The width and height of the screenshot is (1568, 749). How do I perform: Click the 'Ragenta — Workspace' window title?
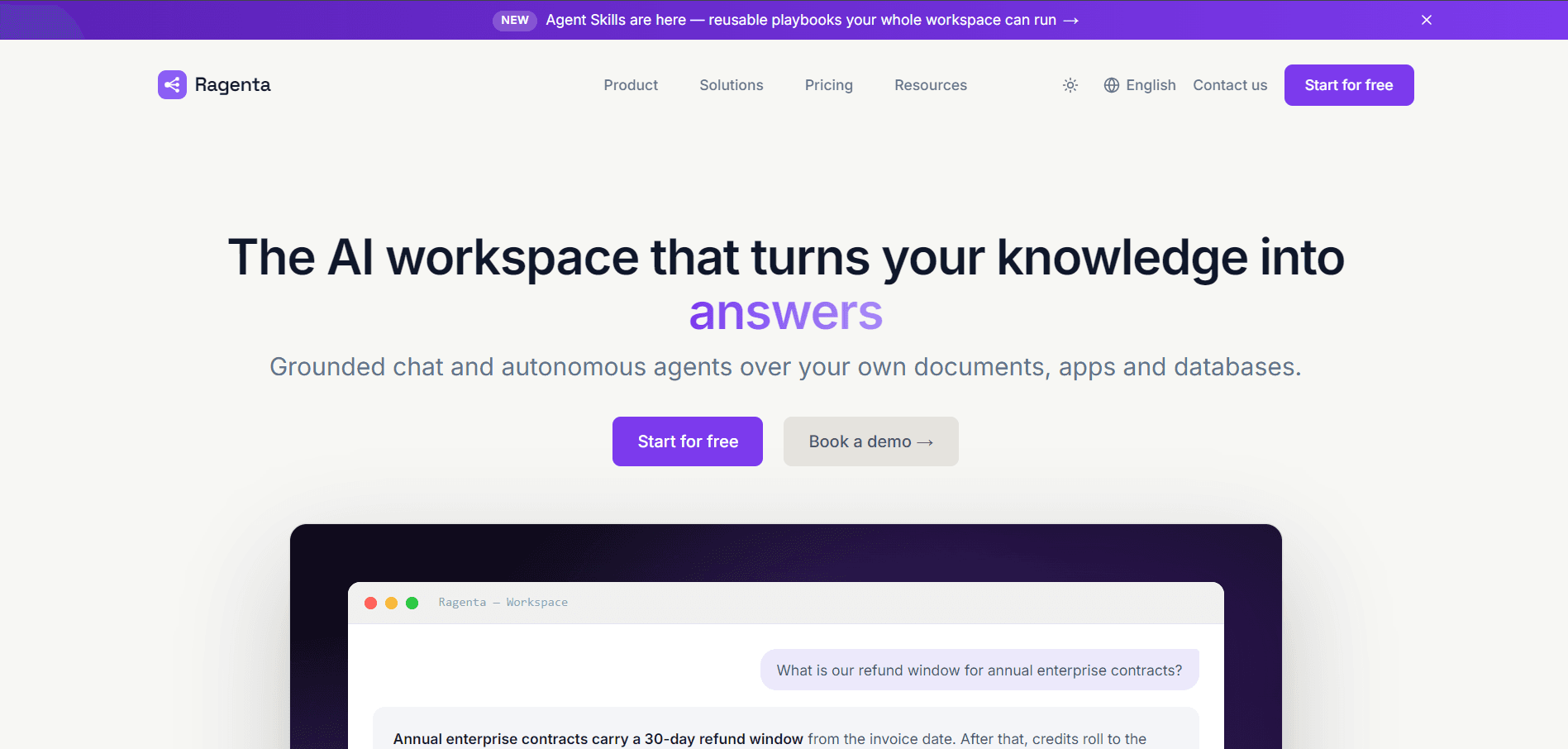coord(503,603)
